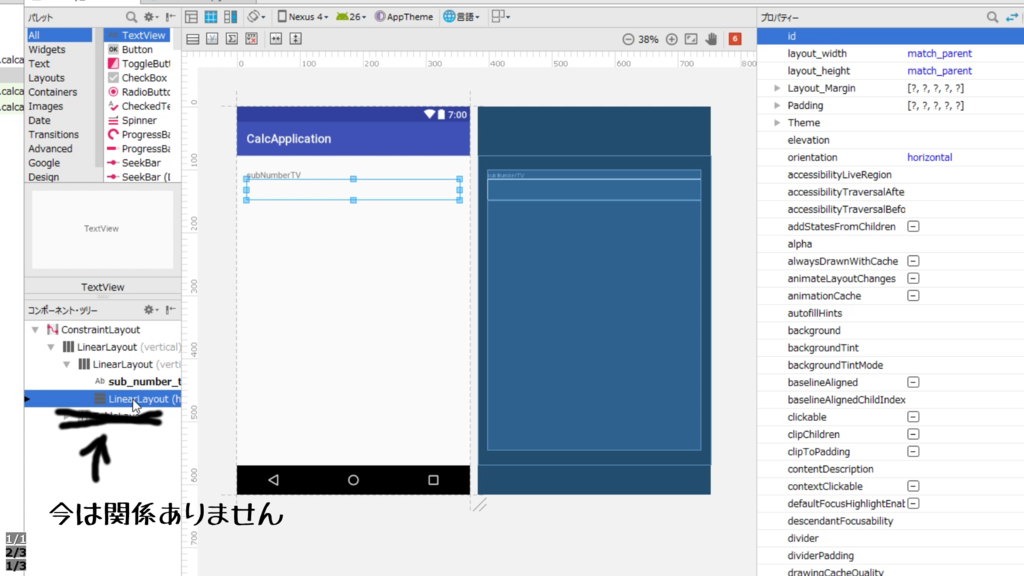Open the layout variants dropdown

[500, 17]
